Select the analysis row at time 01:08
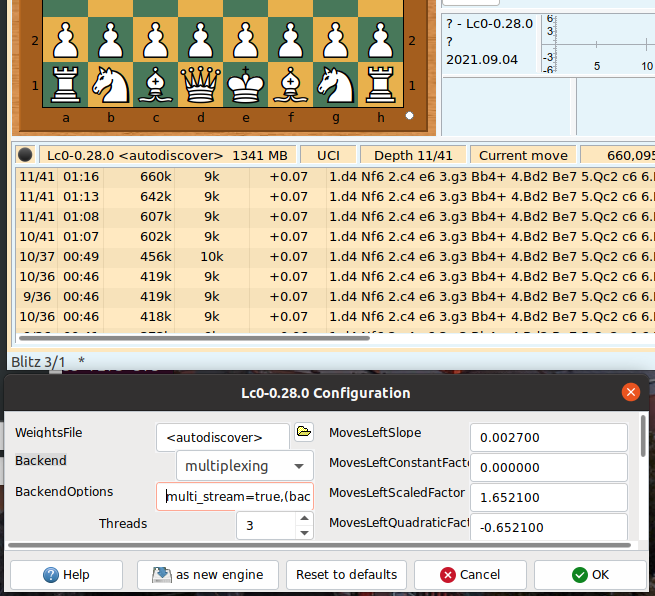655x596 pixels. tap(335, 217)
